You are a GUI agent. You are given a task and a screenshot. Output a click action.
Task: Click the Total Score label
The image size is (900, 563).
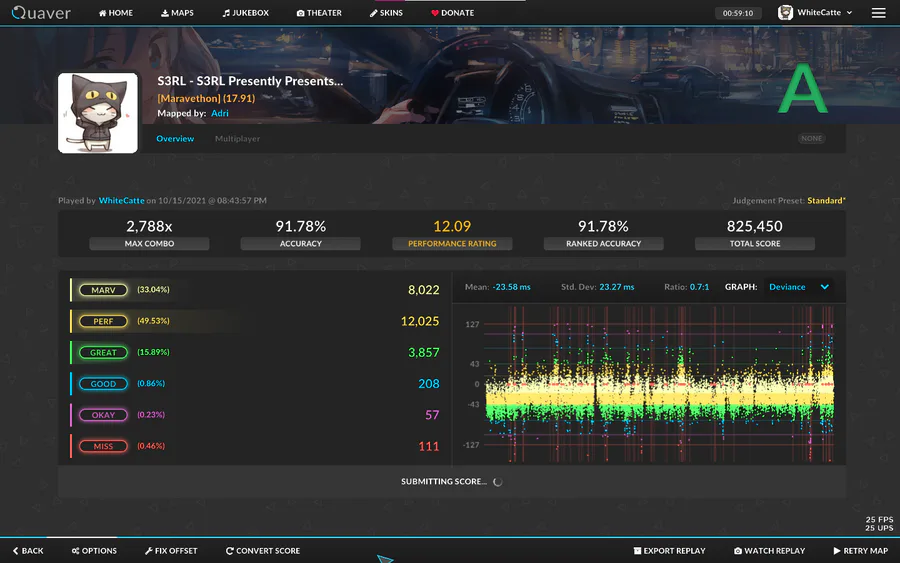[x=755, y=243]
